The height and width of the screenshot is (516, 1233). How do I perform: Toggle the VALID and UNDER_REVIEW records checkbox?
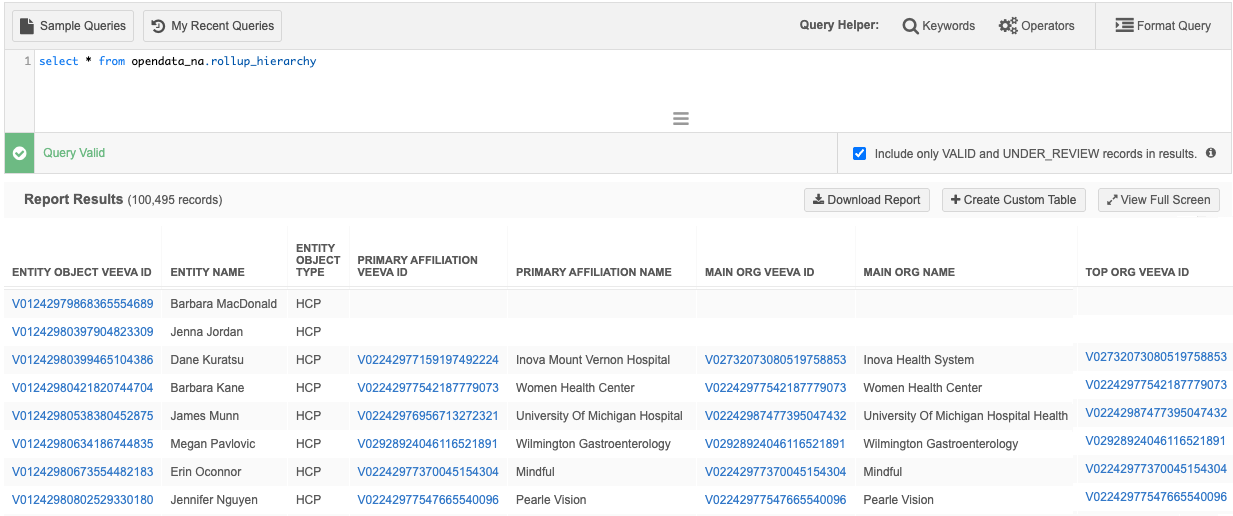tap(859, 154)
